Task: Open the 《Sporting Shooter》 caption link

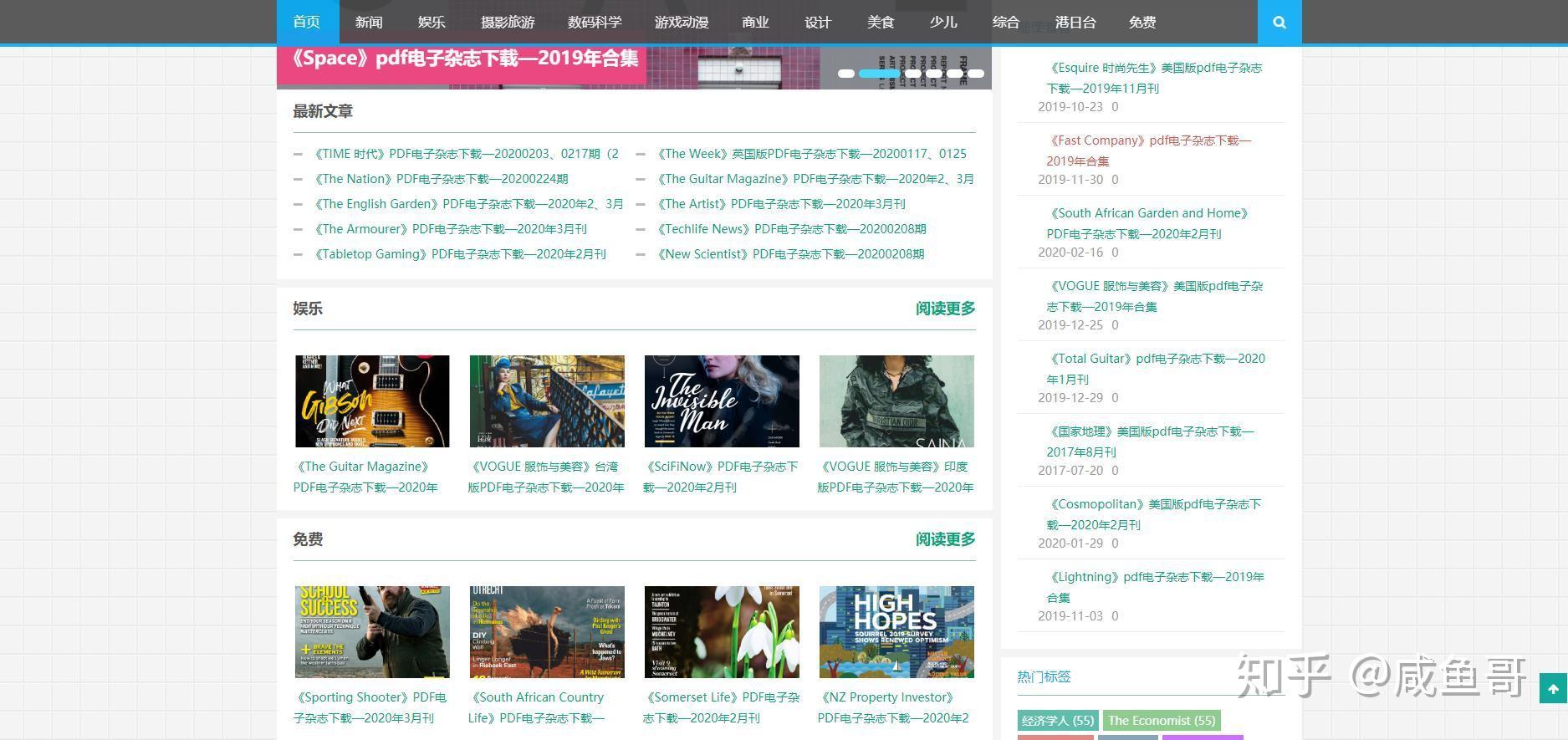Action: point(370,707)
